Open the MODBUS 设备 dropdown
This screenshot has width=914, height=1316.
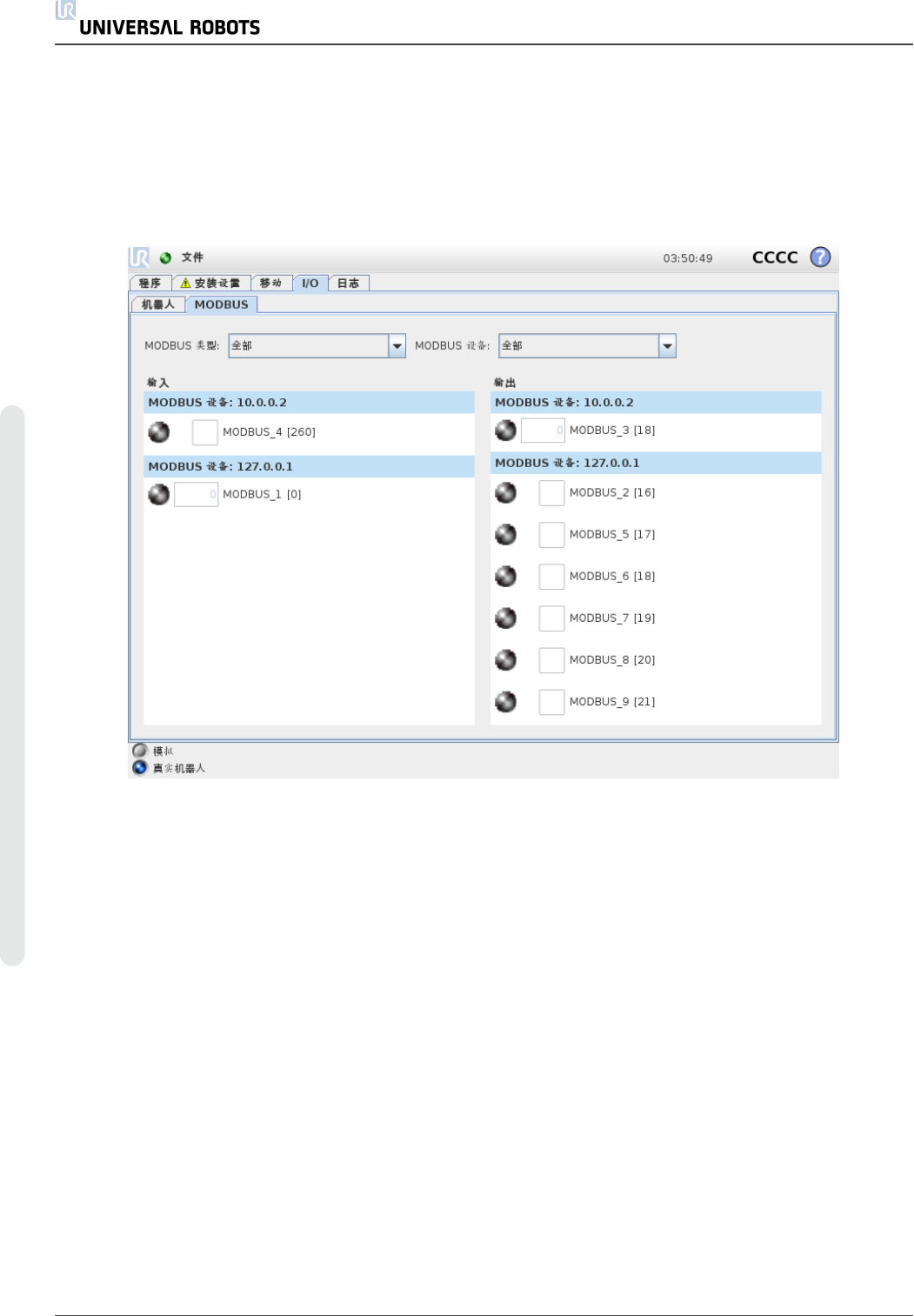(588, 345)
